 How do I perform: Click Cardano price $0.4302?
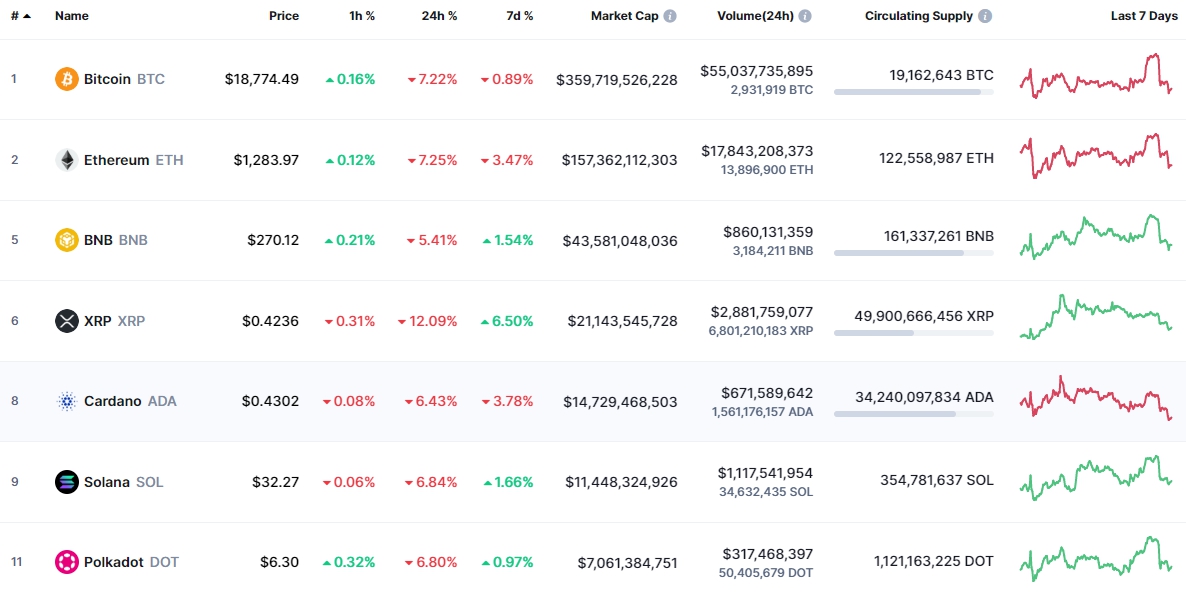click(271, 402)
